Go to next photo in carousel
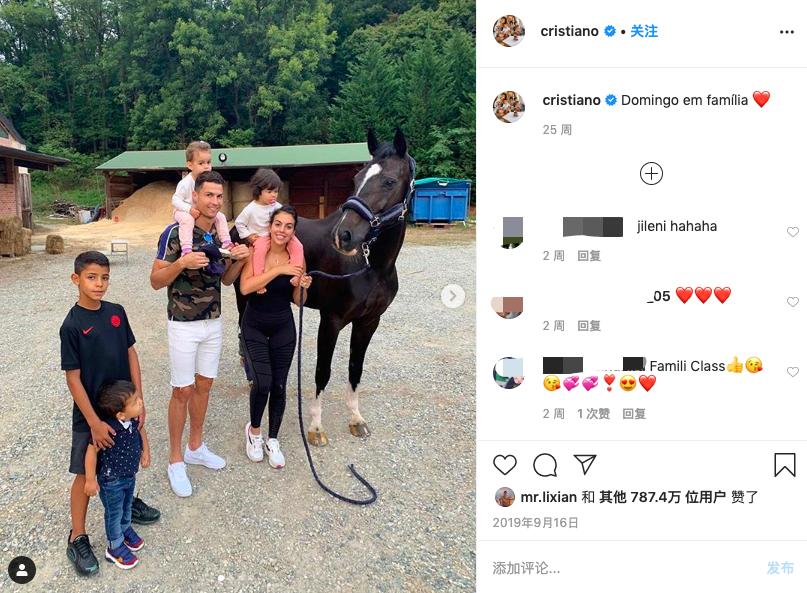This screenshot has width=807, height=593. pyautogui.click(x=453, y=296)
